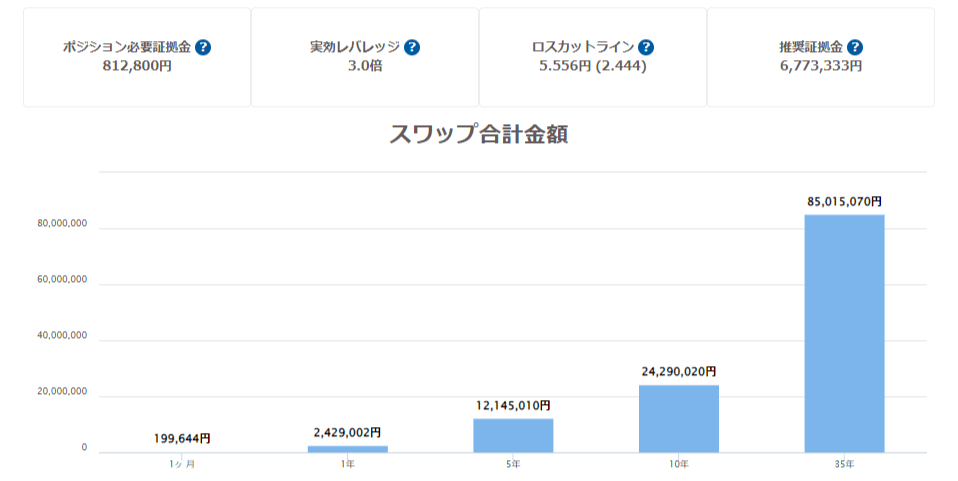Show help for 推奨証拠金 via its icon
The width and height of the screenshot is (958, 481).
click(x=855, y=47)
